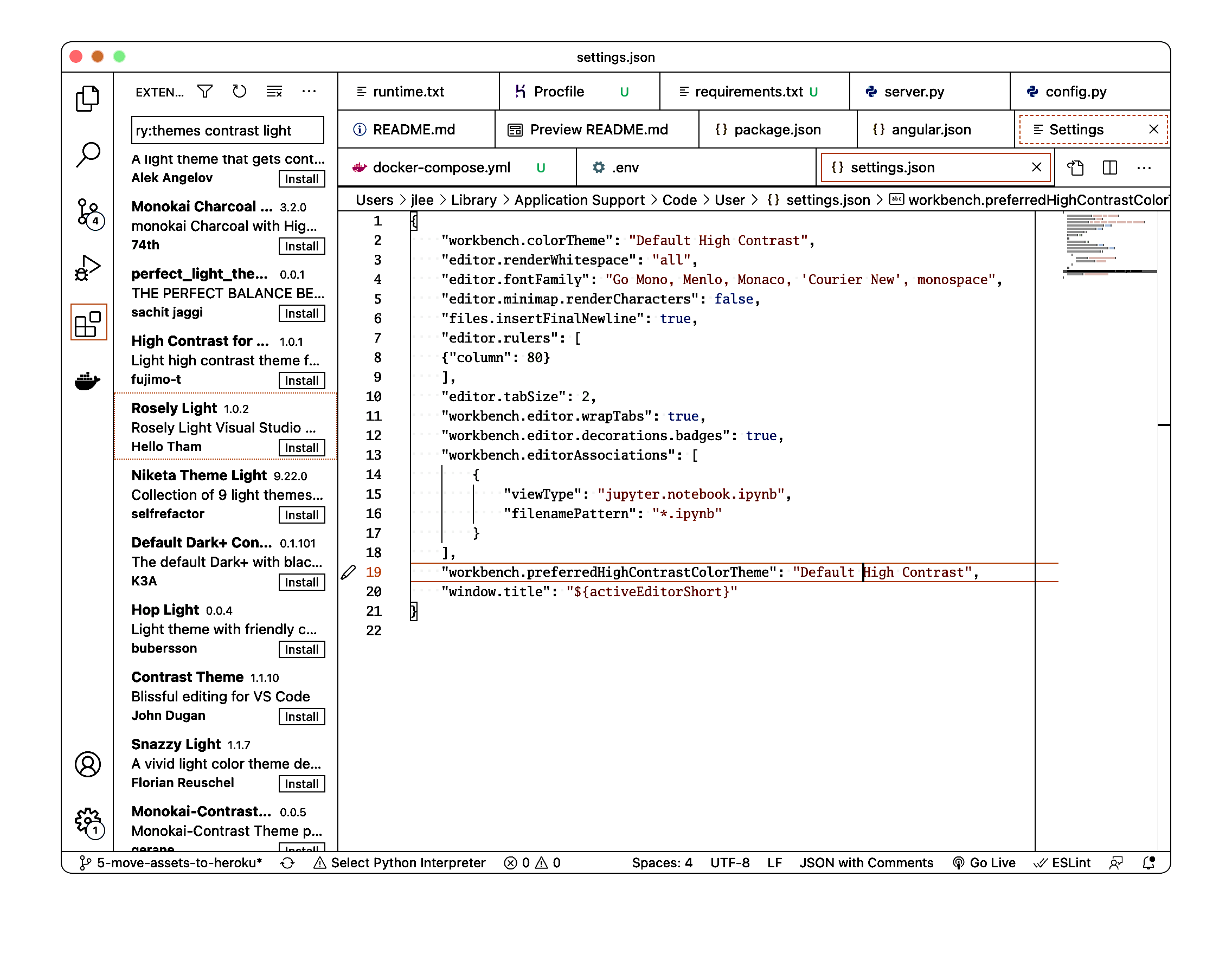Image resolution: width=1232 pixels, height=954 pixels.
Task: Click inside the extensions search box
Action: [x=227, y=130]
